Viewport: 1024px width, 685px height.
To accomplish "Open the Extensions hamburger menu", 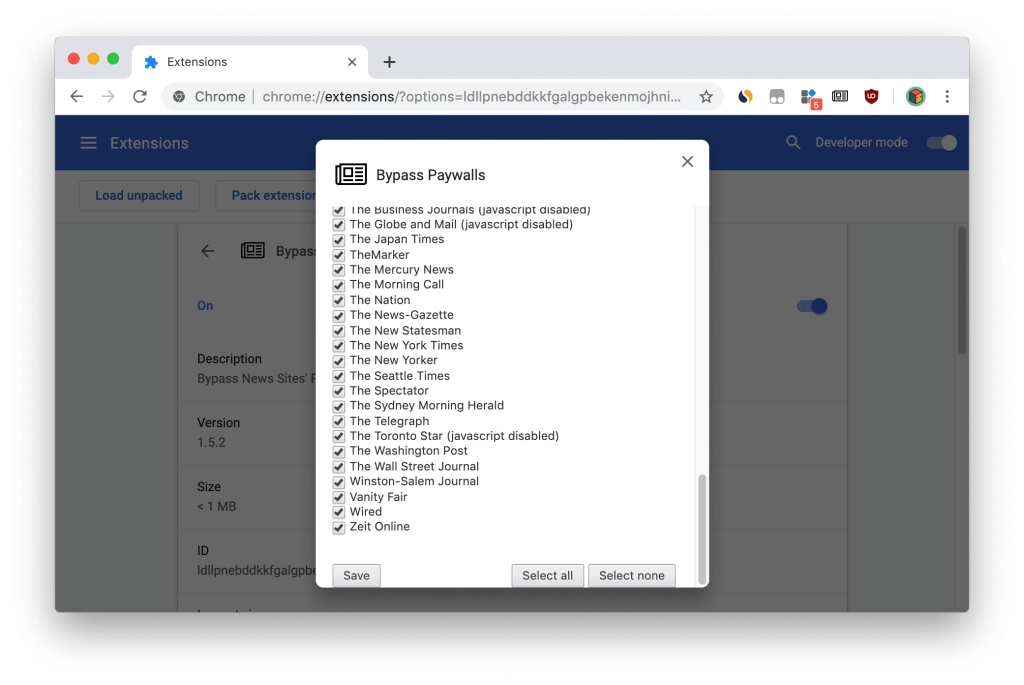I will click(x=89, y=143).
